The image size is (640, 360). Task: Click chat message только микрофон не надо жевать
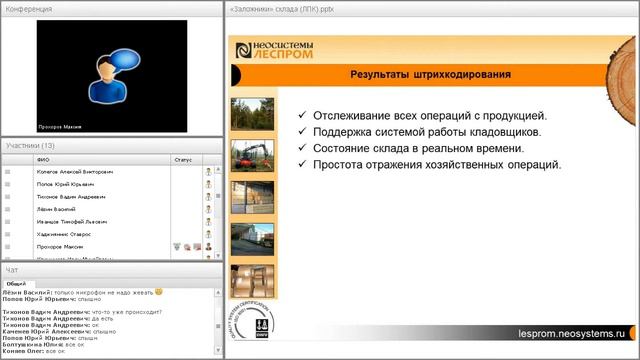pos(104,292)
